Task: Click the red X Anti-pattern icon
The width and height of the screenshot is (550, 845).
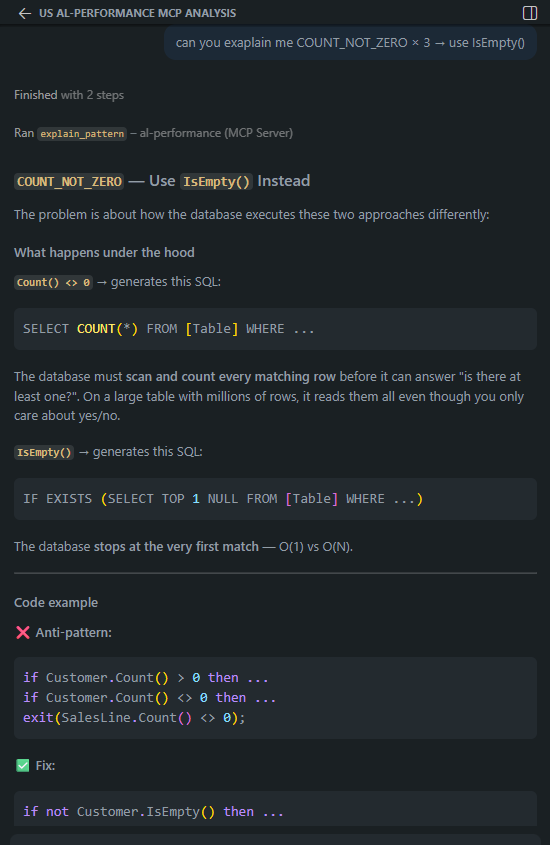Action: (x=23, y=632)
